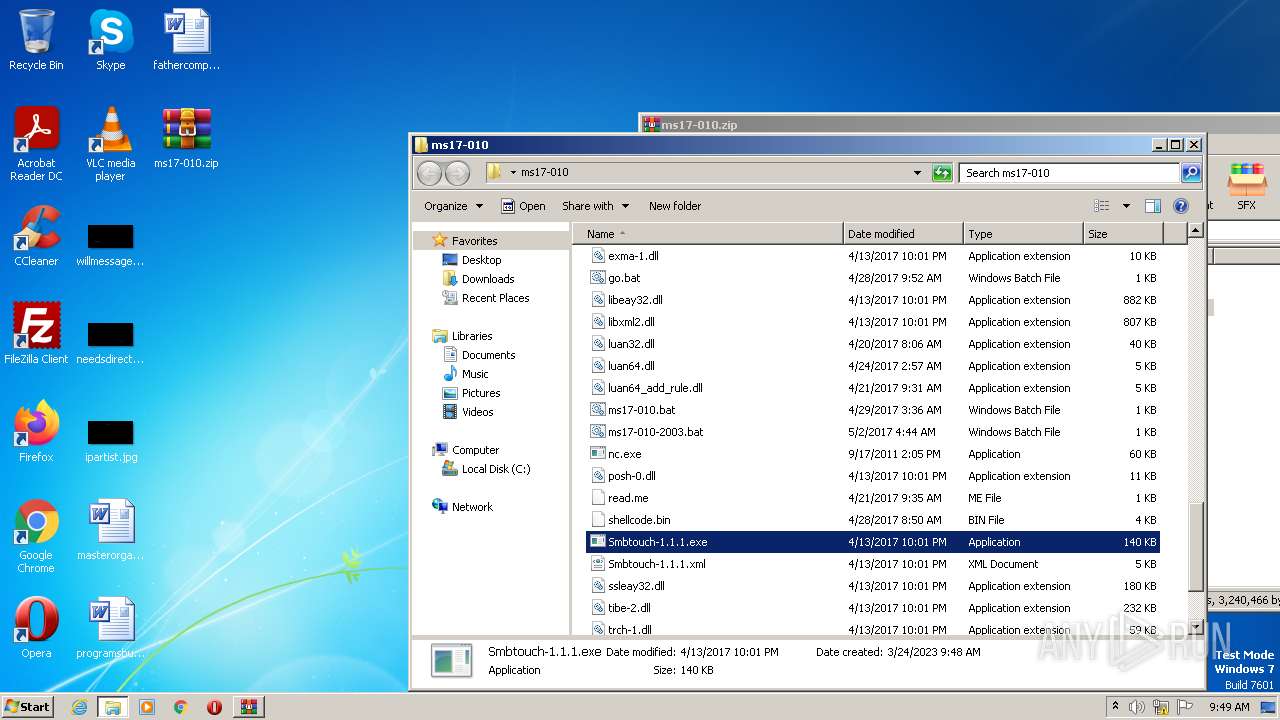The height and width of the screenshot is (720, 1280).
Task: Select the VLC media player desktop icon
Action: (x=110, y=144)
